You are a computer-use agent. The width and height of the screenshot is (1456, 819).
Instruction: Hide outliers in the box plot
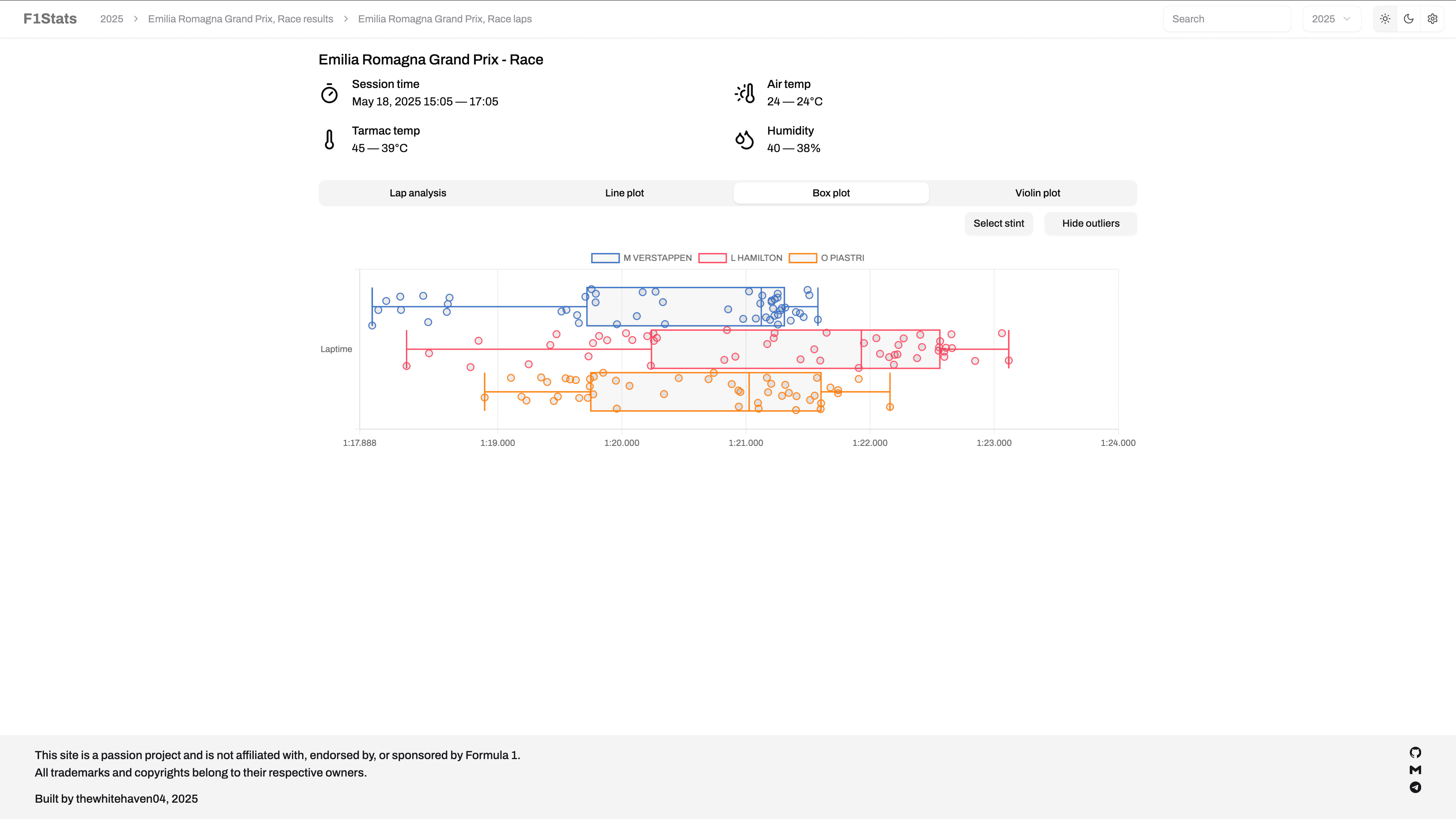(1090, 223)
